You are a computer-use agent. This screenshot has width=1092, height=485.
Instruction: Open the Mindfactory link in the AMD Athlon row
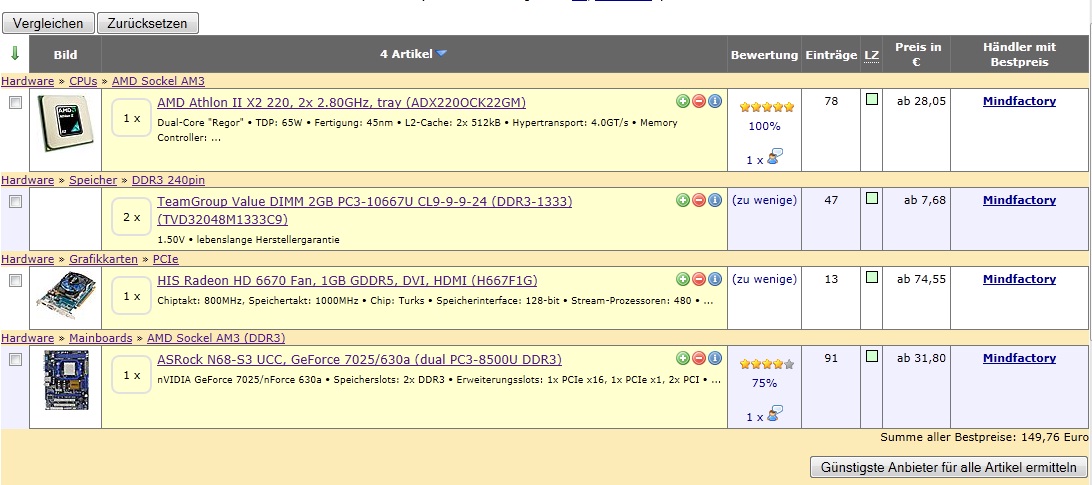click(x=1019, y=101)
